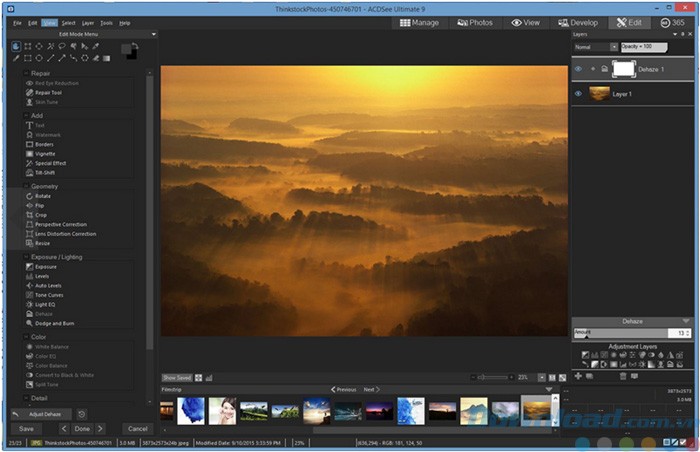Viewport: 700px width, 452px height.
Task: Click the Done button
Action: point(81,429)
